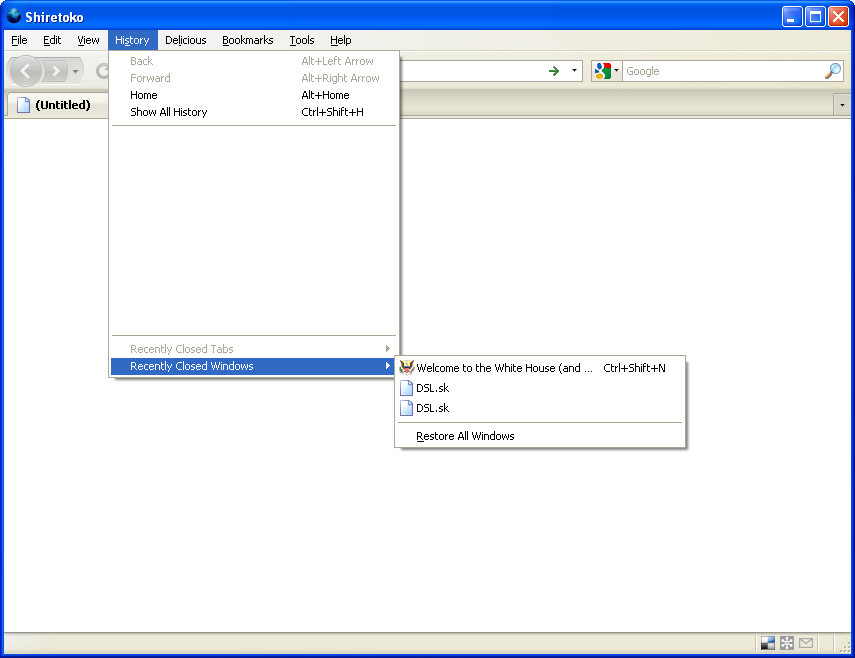Viewport: 855px width, 658px height.
Task: Click the Forward navigation arrow button
Action: point(56,71)
